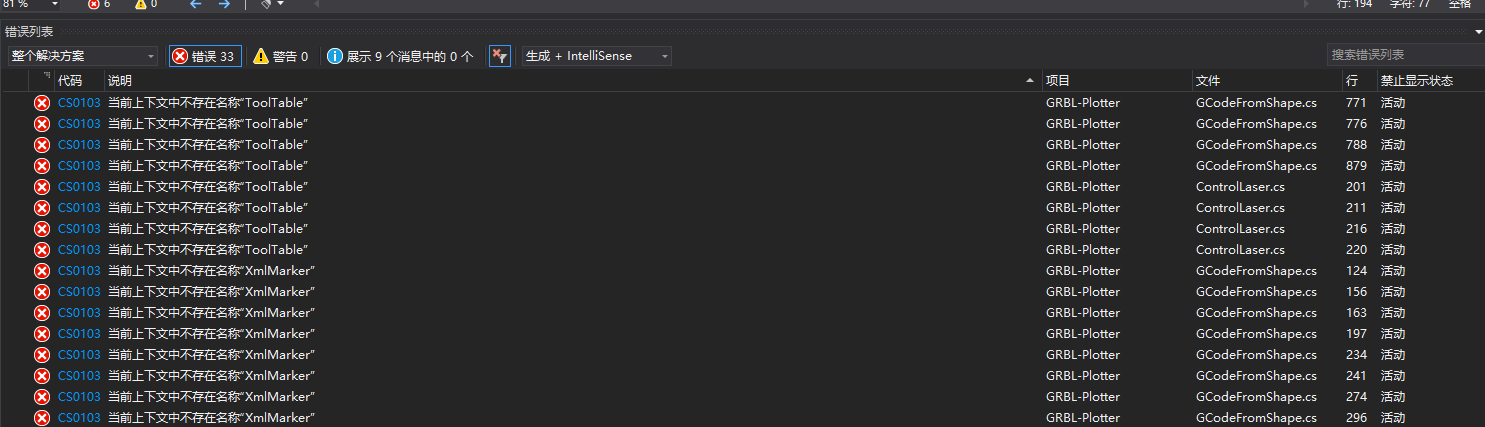The width and height of the screenshot is (1485, 427).
Task: Toggle the 展示 9 个消息 messages filter
Action: point(400,56)
